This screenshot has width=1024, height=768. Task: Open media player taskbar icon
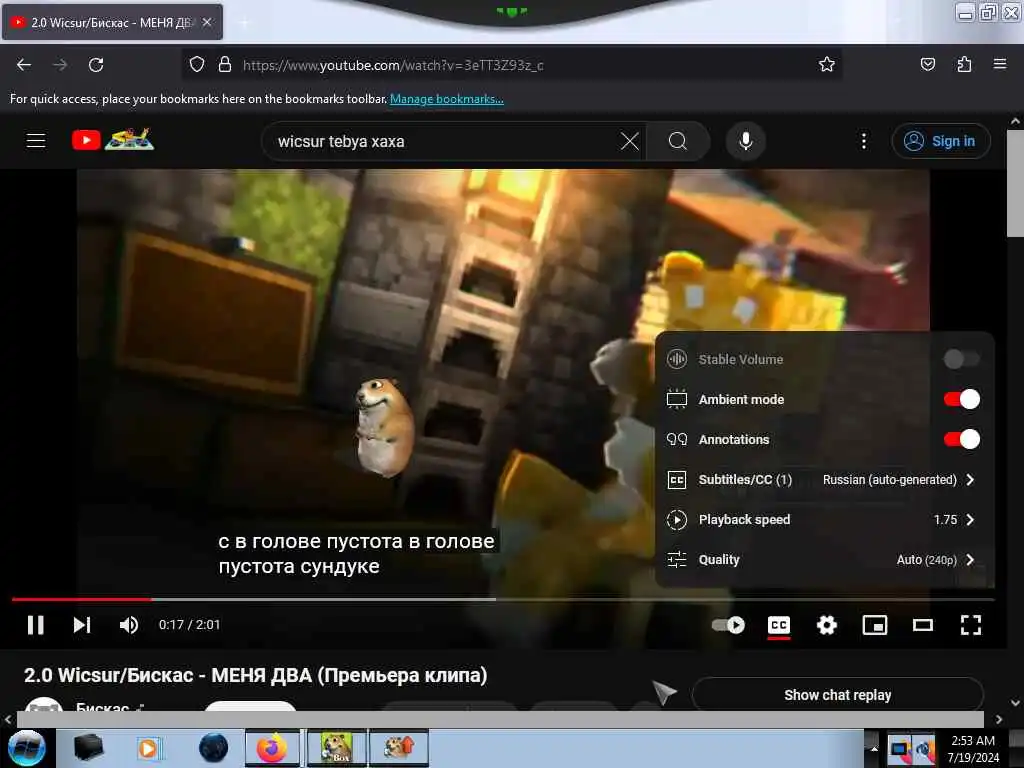pos(149,748)
